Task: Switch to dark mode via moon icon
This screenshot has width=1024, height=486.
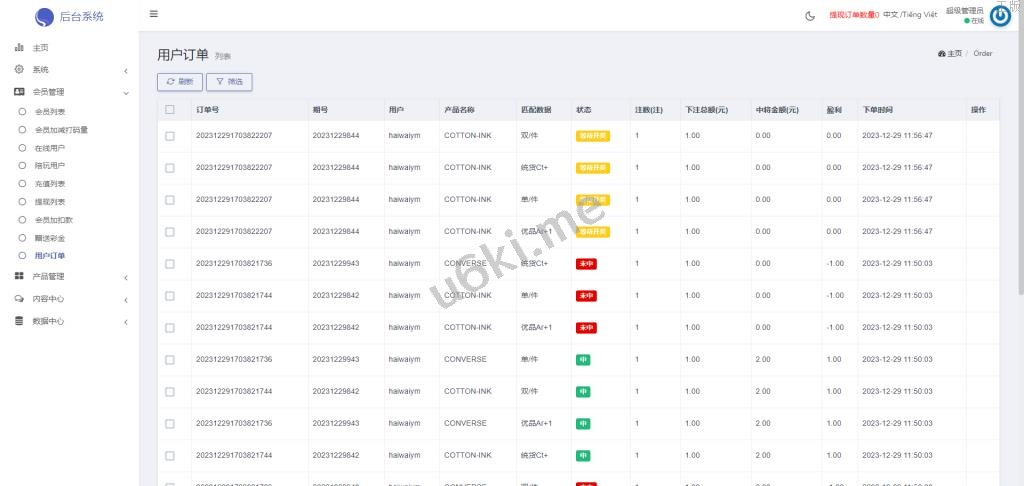Action: (x=810, y=15)
